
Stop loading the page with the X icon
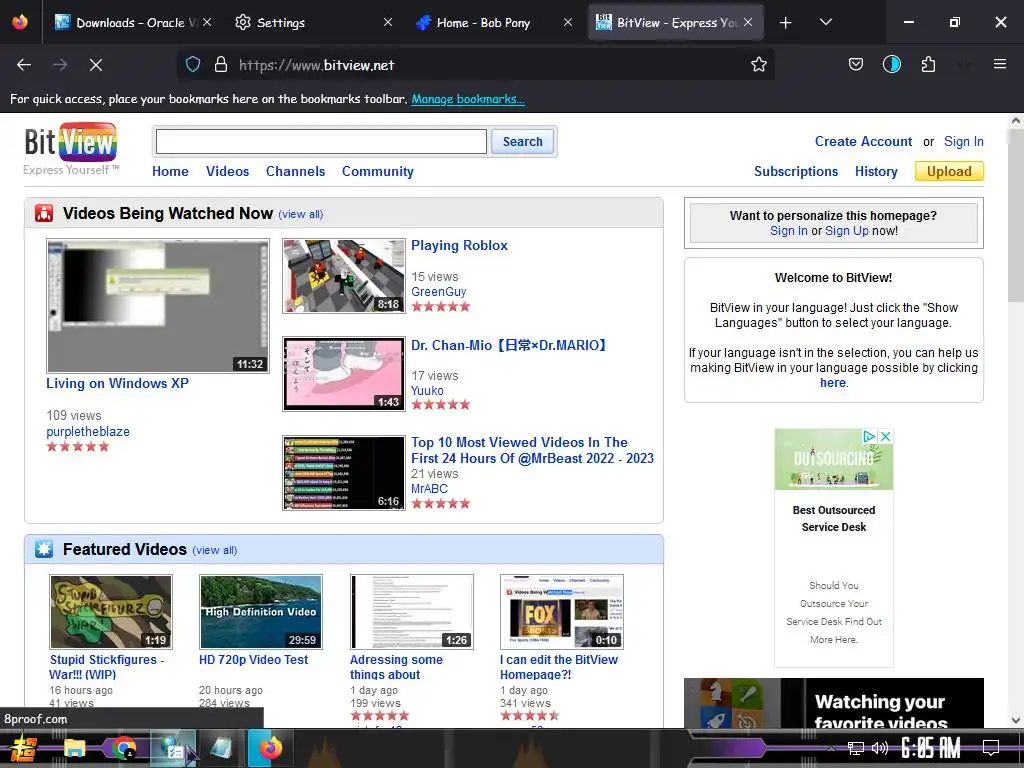(x=95, y=65)
